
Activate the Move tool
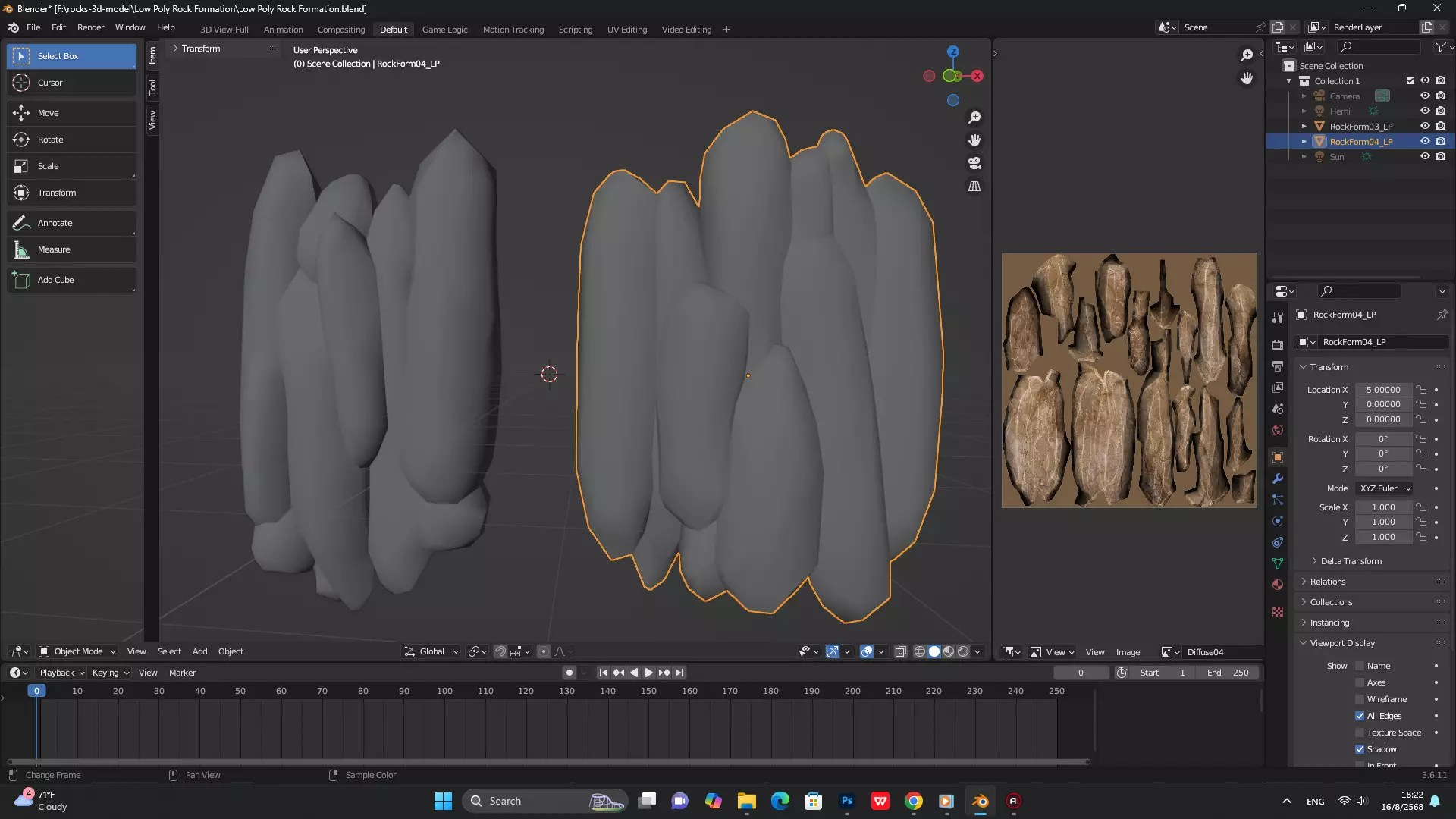[x=71, y=113]
